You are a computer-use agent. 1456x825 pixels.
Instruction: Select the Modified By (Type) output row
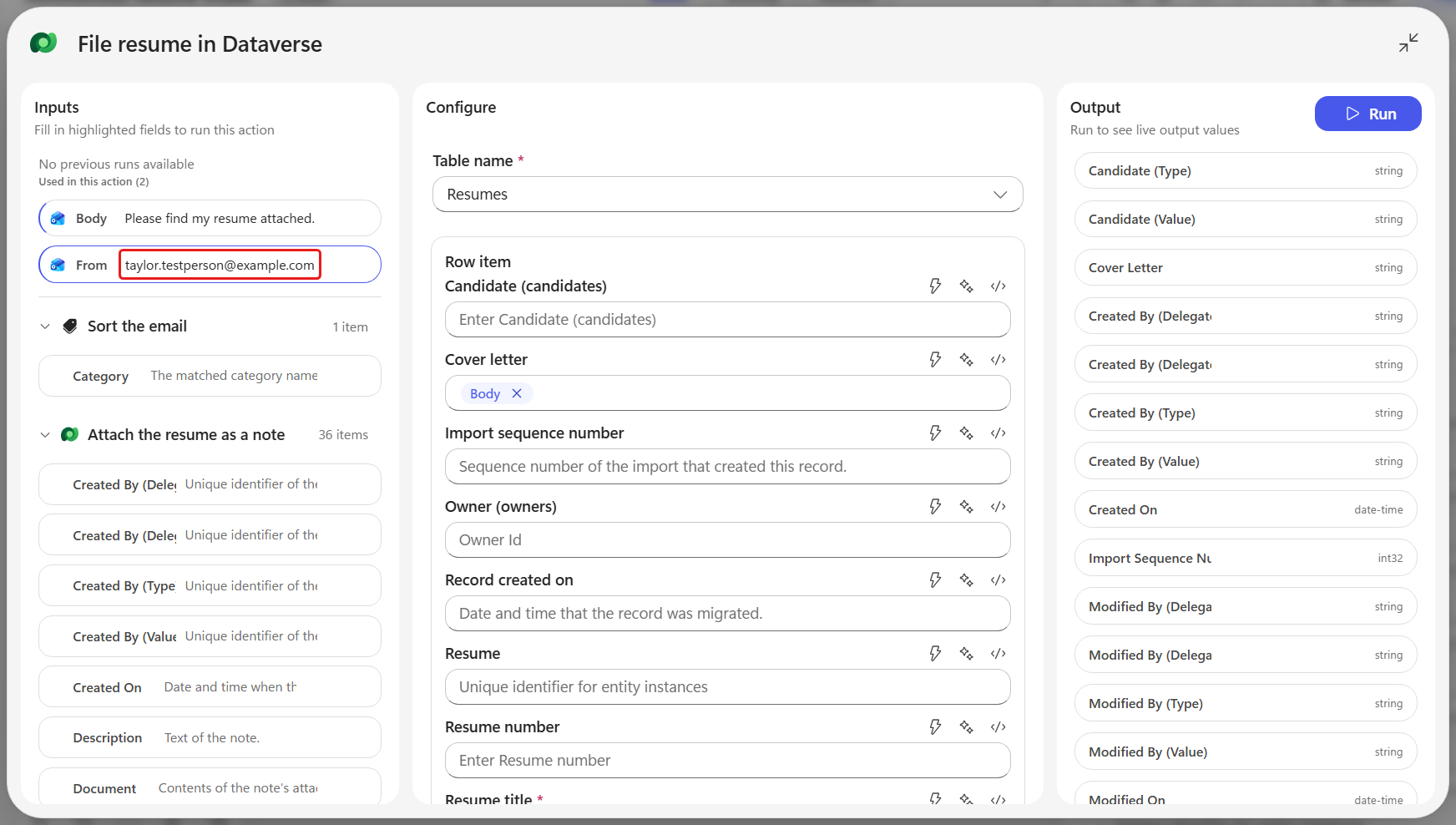[1246, 703]
